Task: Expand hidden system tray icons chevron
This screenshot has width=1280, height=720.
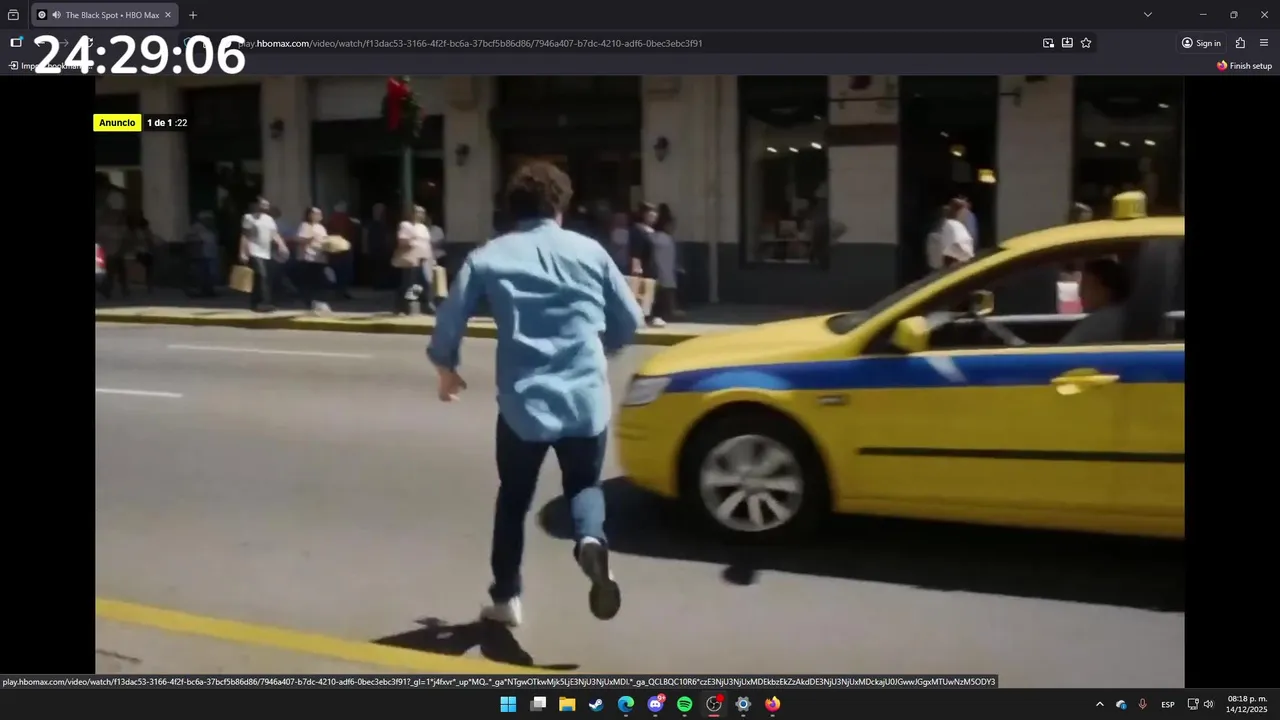Action: (1100, 704)
